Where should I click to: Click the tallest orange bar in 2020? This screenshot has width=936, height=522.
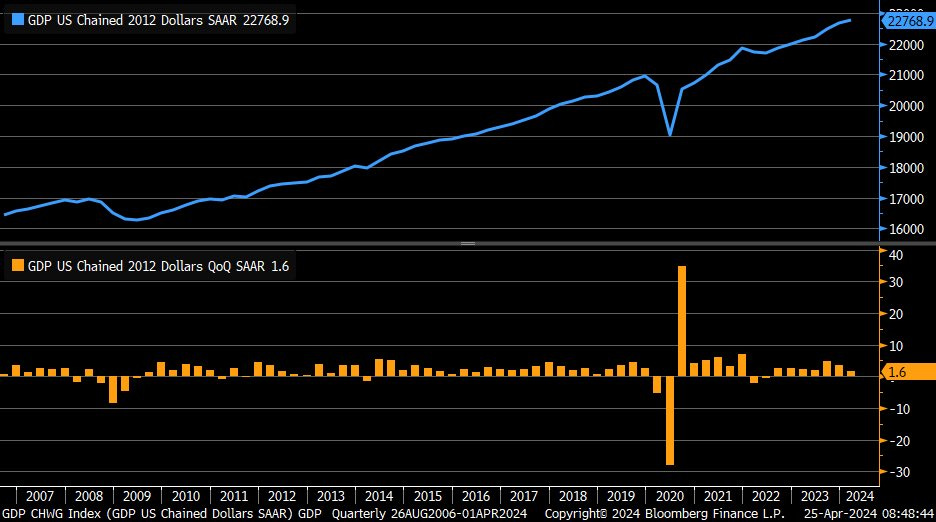coord(682,320)
